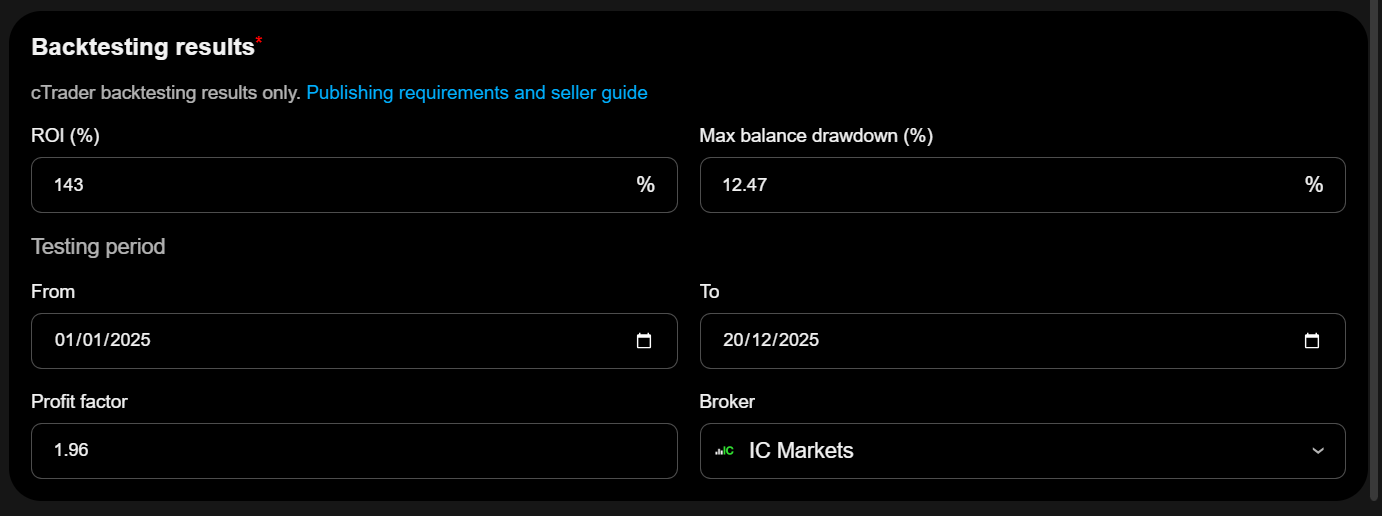Select the day 20 in To date

[x=733, y=341]
